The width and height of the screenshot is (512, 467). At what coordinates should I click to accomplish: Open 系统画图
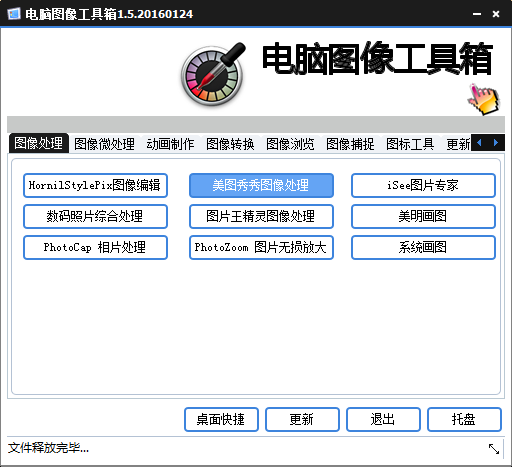(423, 247)
